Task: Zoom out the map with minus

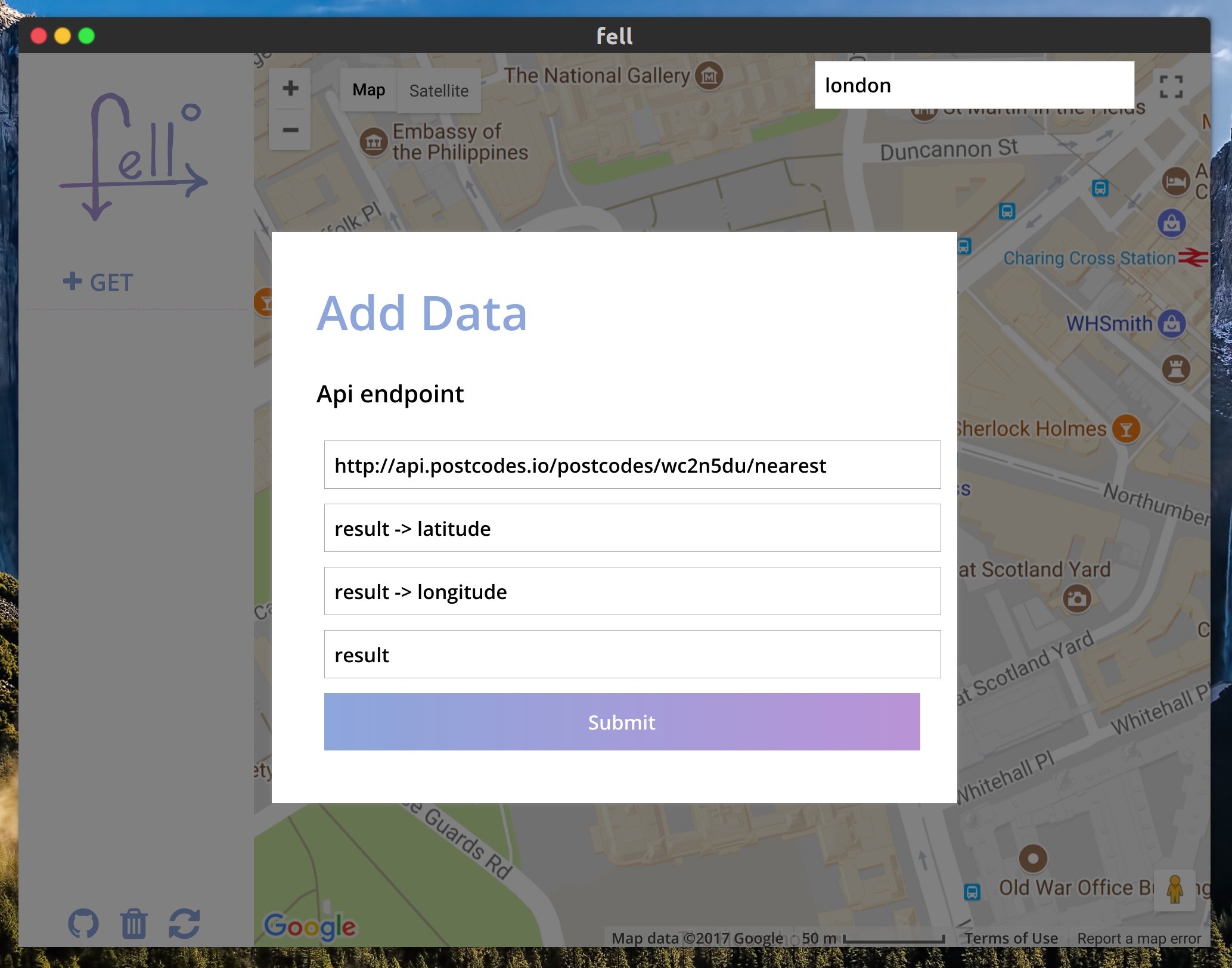Action: tap(290, 130)
